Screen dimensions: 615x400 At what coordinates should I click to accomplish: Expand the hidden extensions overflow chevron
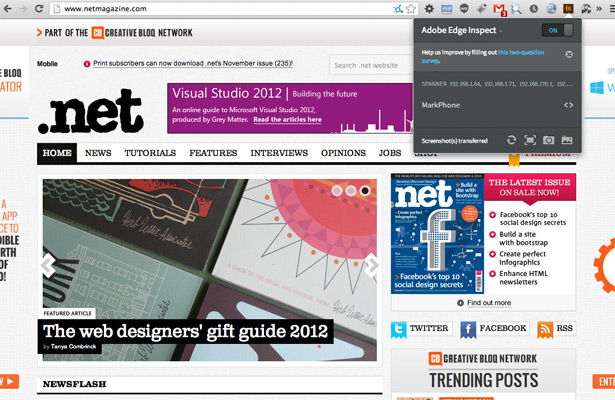tap(599, 8)
